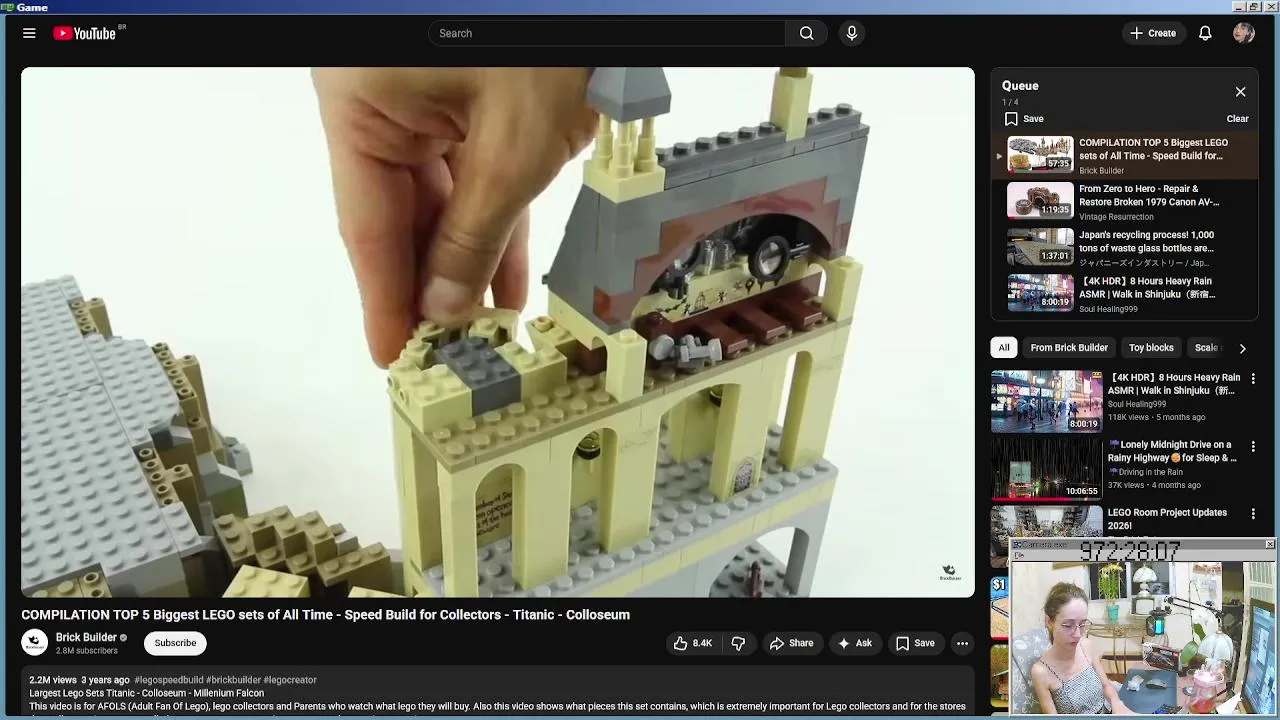Open the hamburger guide menu

[x=29, y=33]
